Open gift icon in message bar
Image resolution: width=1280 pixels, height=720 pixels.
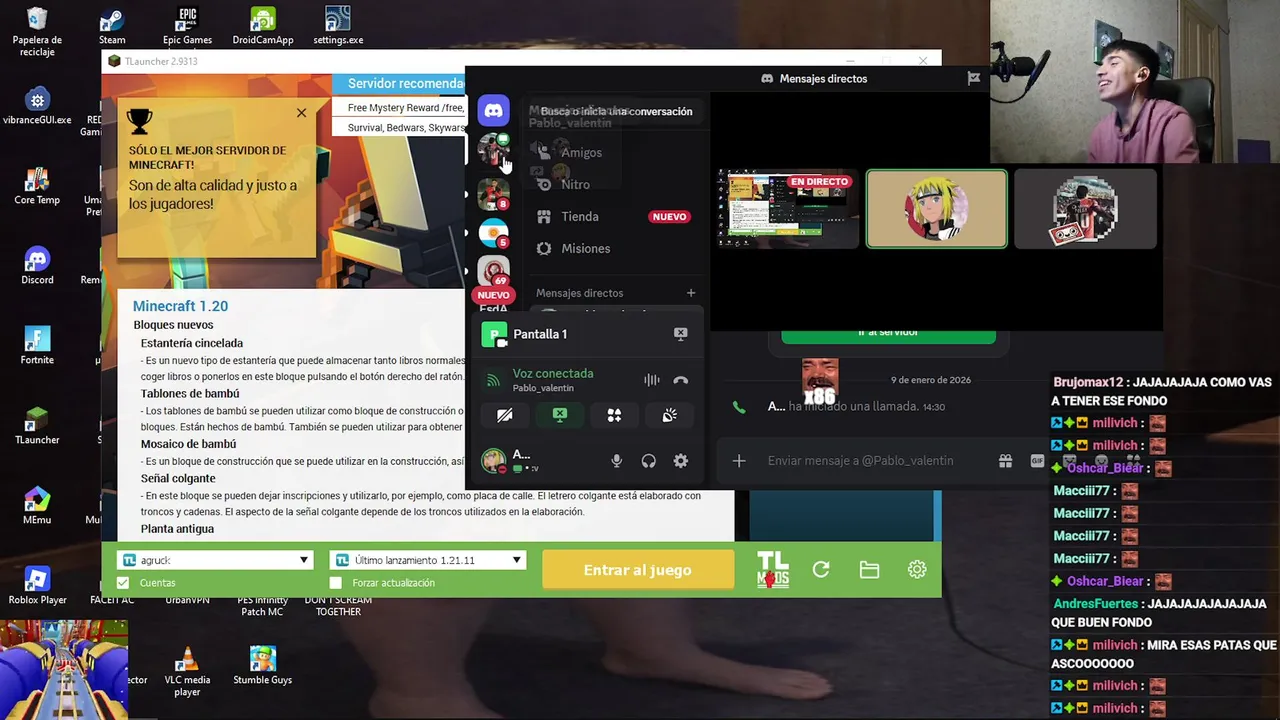pos(1005,461)
